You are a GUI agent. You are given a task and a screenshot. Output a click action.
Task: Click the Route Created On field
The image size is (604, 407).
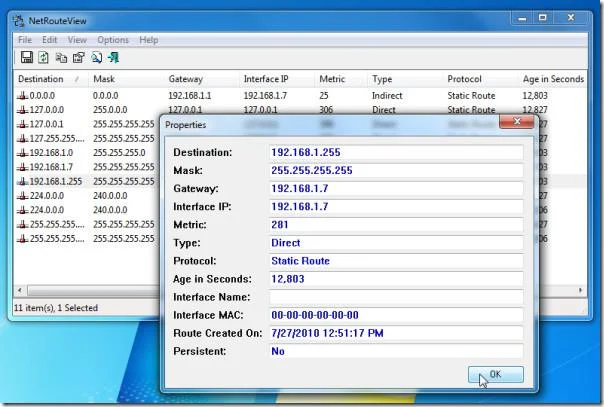pyautogui.click(x=396, y=333)
